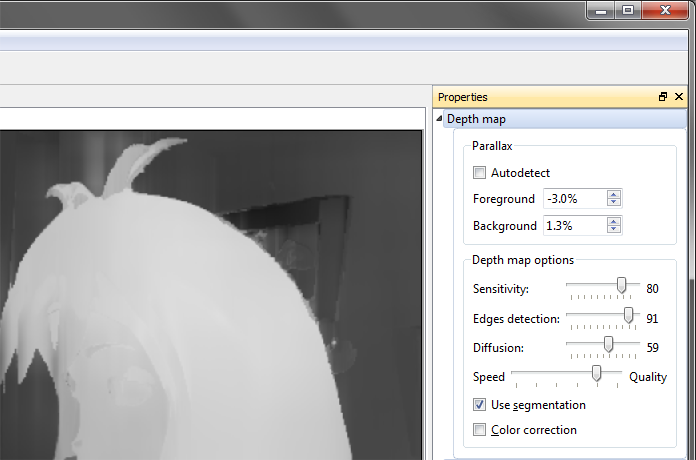Click the Sensitivity slider handle
696x460 pixels.
tap(621, 286)
